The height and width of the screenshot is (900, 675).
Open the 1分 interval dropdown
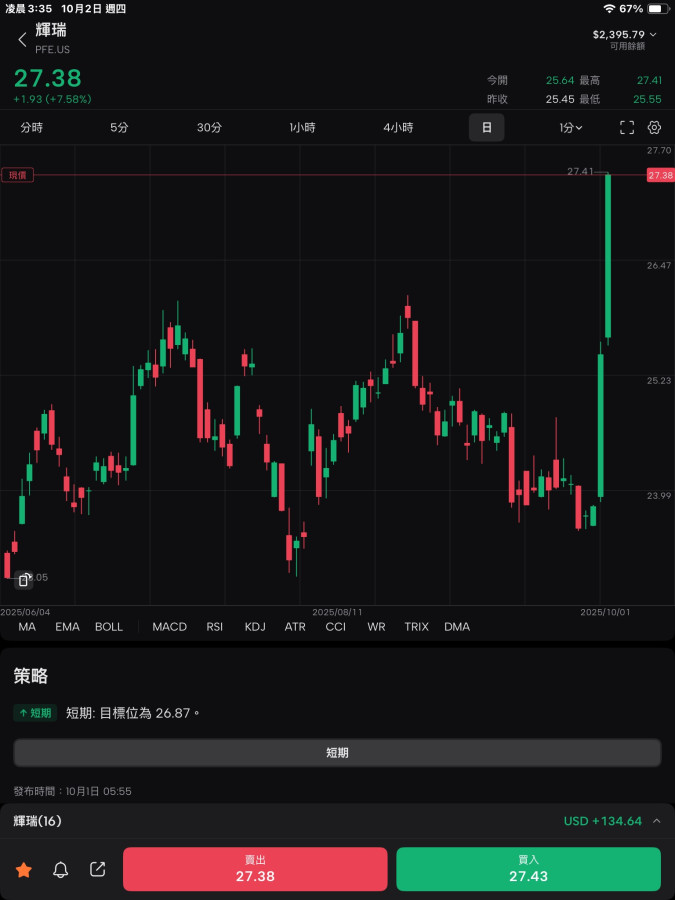click(570, 128)
